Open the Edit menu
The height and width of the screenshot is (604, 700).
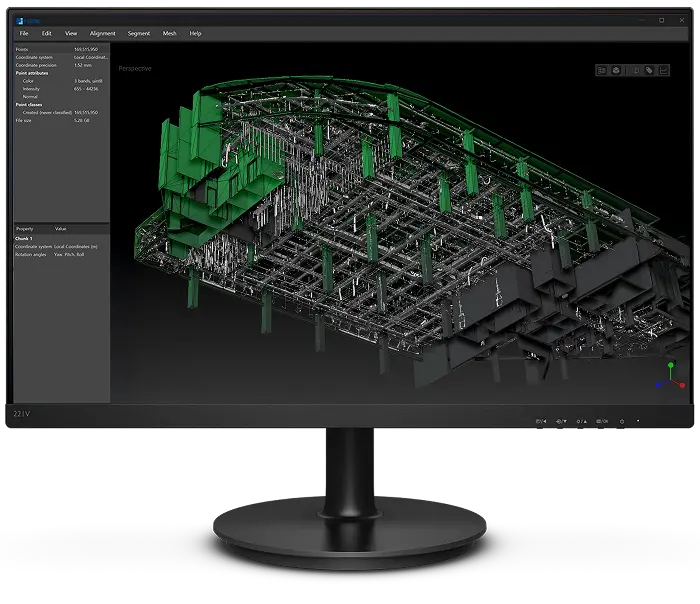(x=46, y=33)
